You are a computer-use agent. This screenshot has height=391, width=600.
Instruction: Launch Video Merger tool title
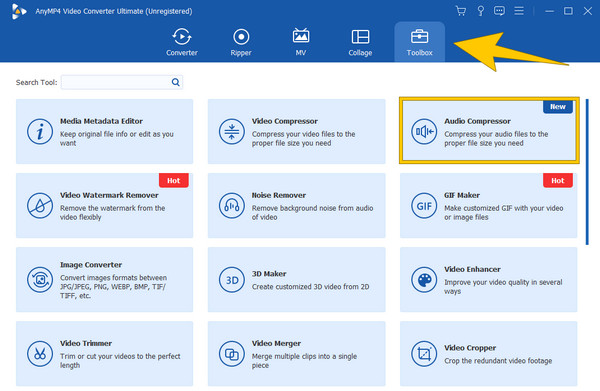[276, 344]
